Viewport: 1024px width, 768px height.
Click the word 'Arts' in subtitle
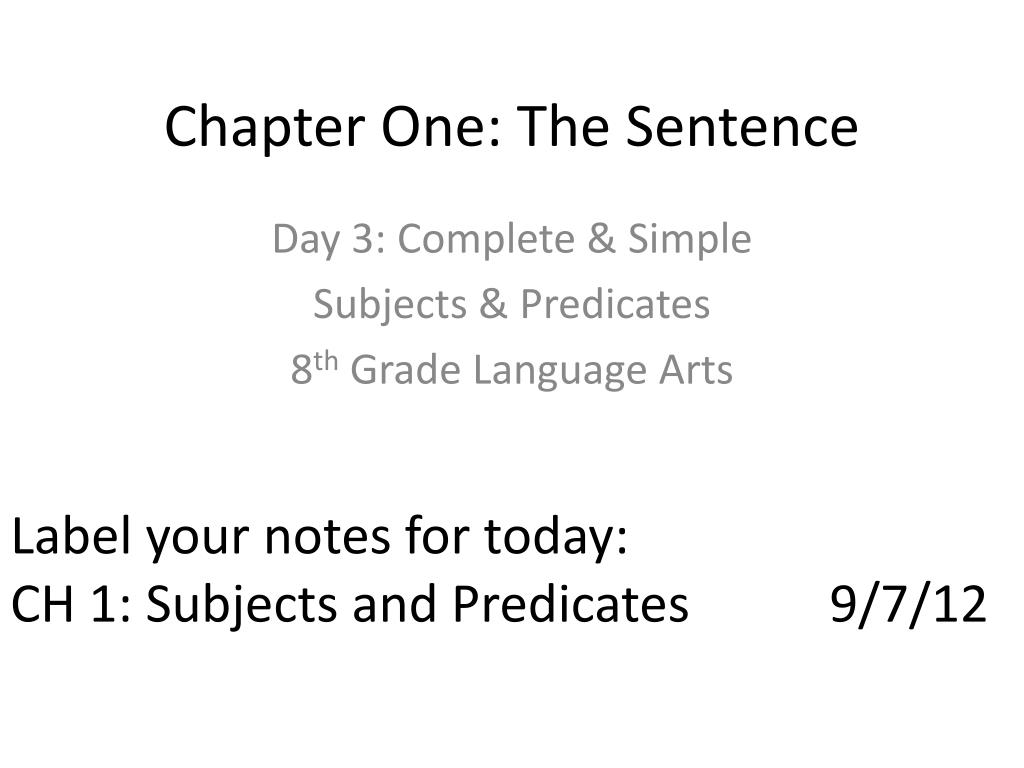pyautogui.click(x=696, y=370)
